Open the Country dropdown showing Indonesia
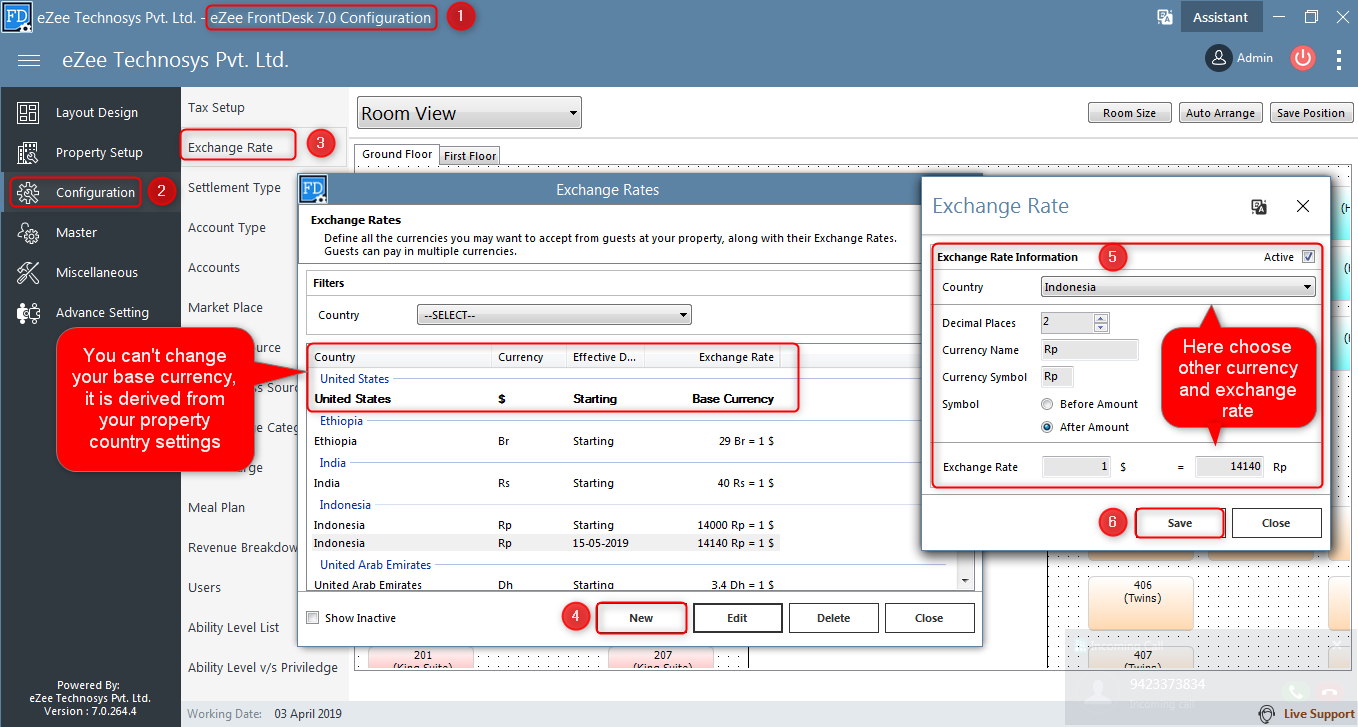This screenshot has width=1358, height=727. (x=1178, y=287)
